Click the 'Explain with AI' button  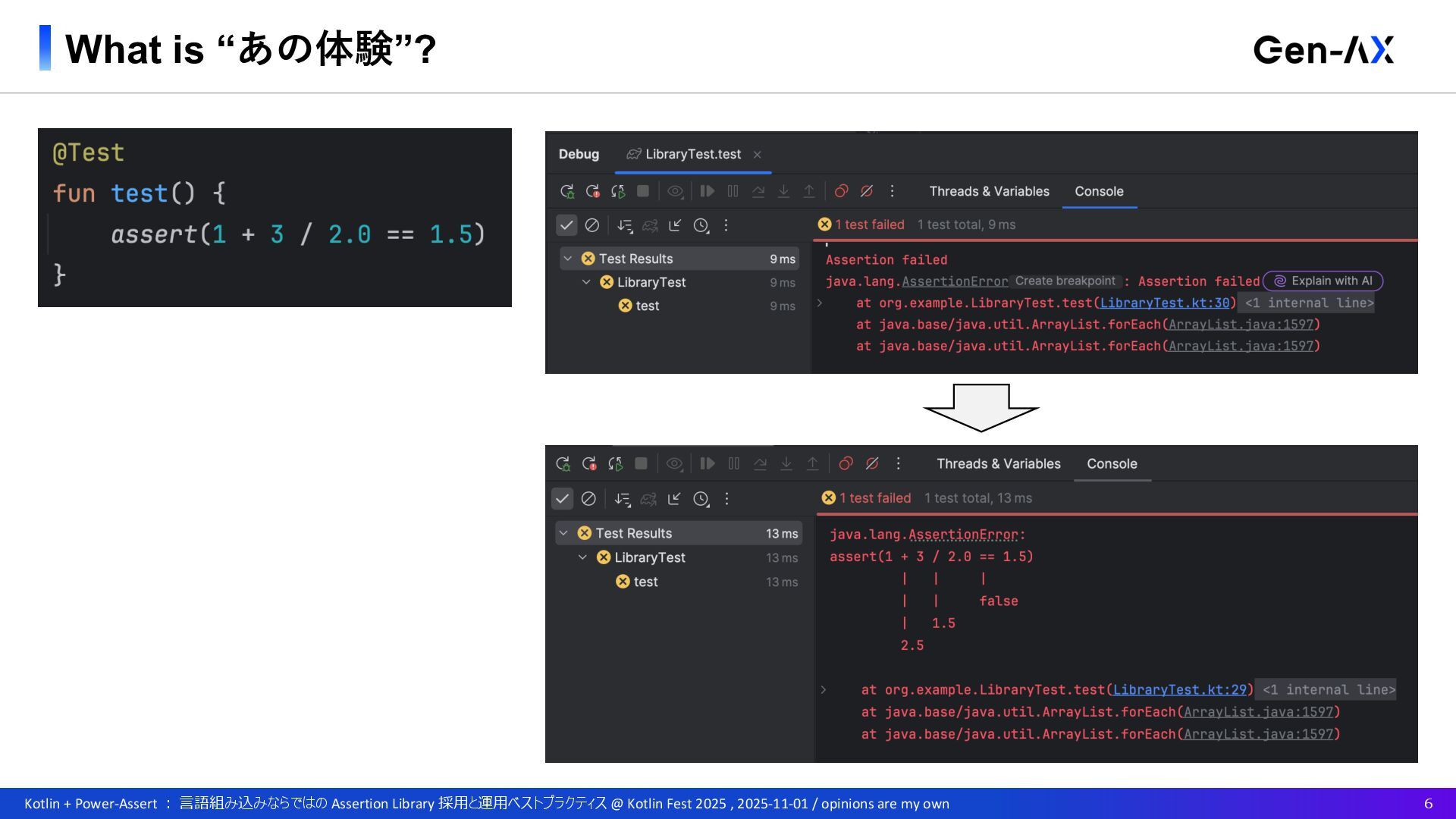pos(1323,281)
